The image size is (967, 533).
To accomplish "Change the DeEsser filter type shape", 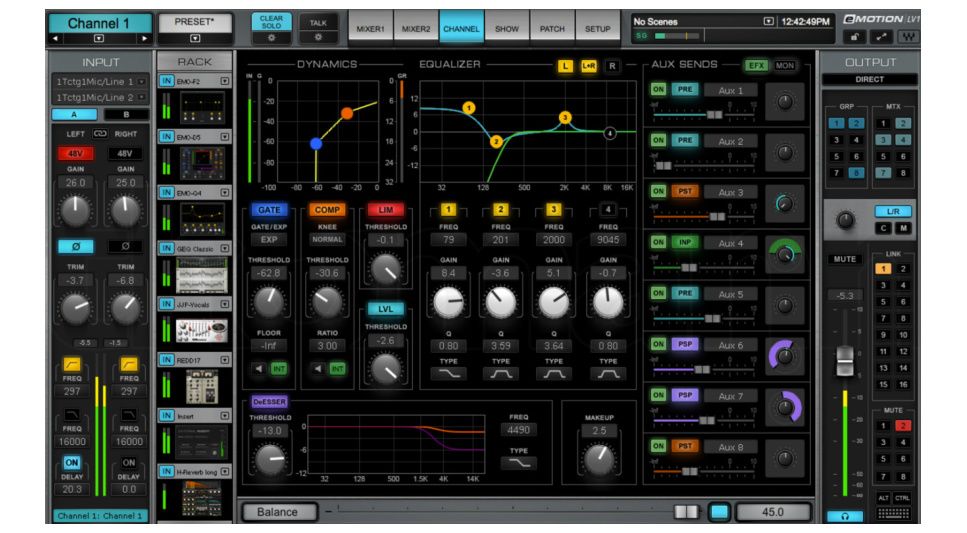I will [x=519, y=463].
